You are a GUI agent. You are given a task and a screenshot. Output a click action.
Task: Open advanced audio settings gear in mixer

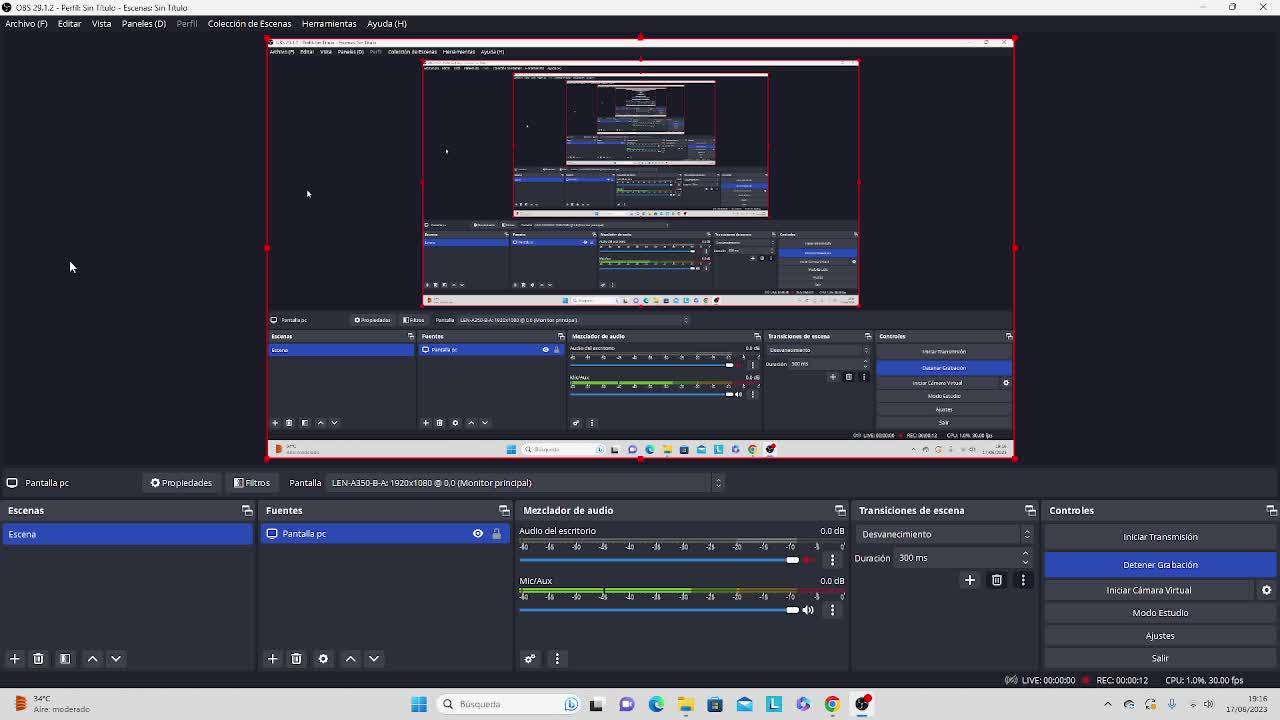point(530,659)
